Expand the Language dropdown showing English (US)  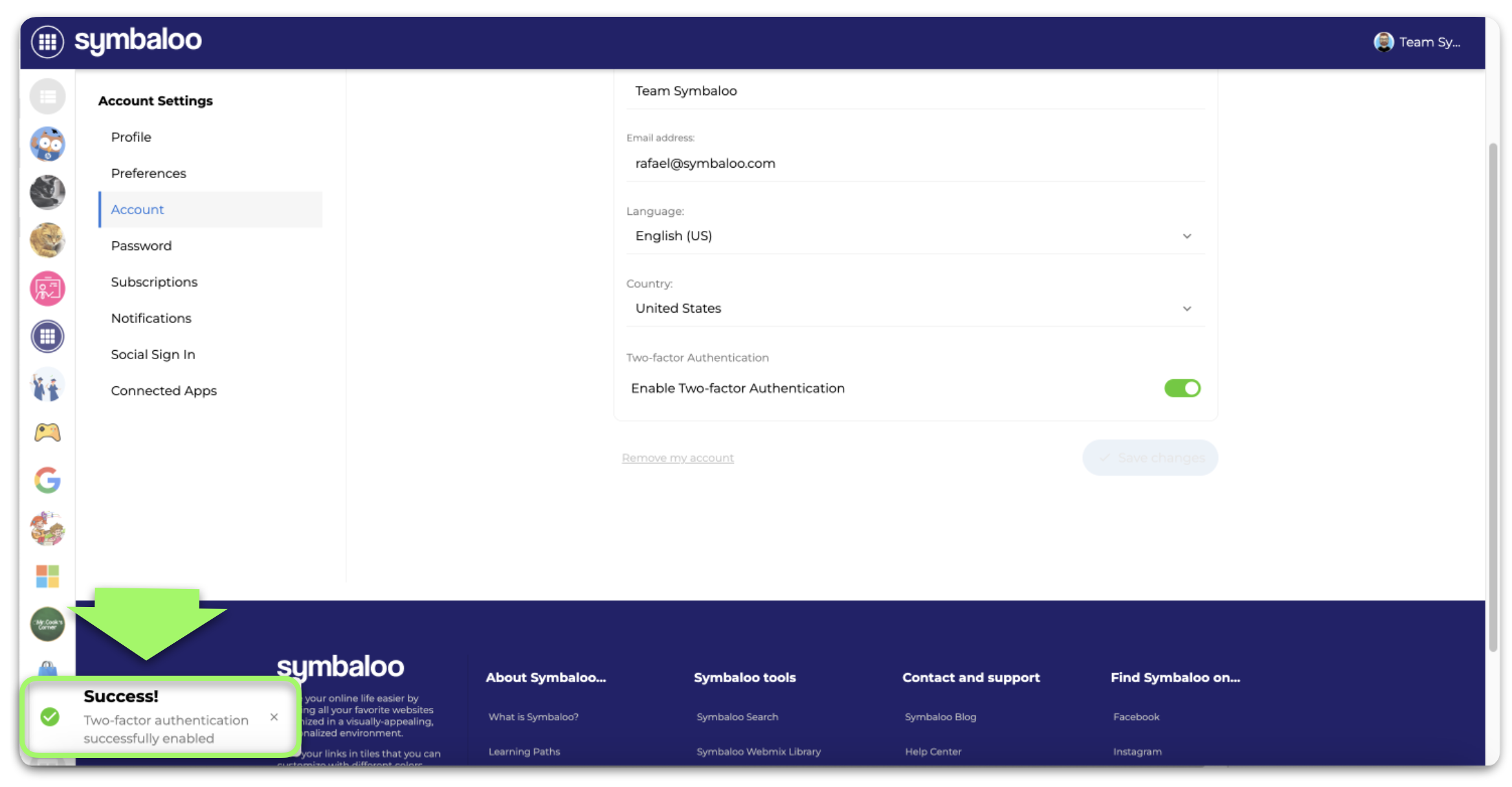tap(915, 236)
